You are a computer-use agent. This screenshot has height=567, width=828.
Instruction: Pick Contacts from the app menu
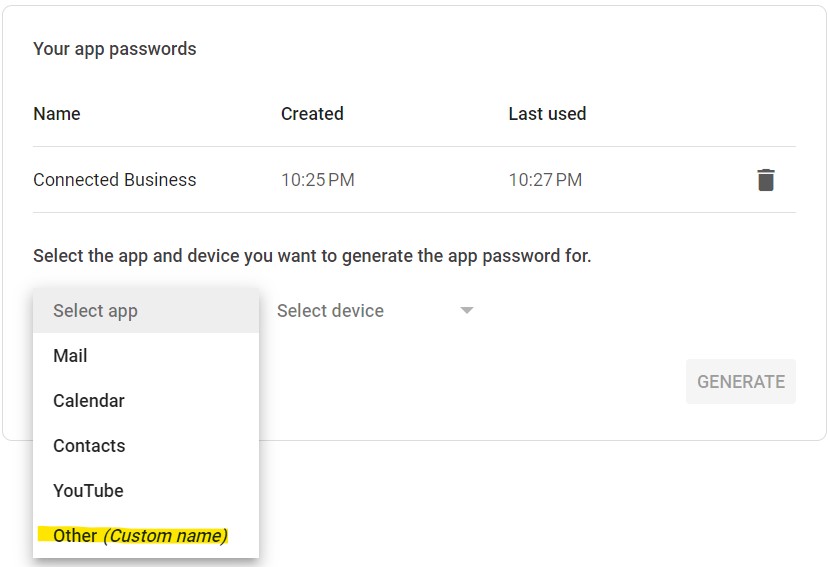coord(89,446)
